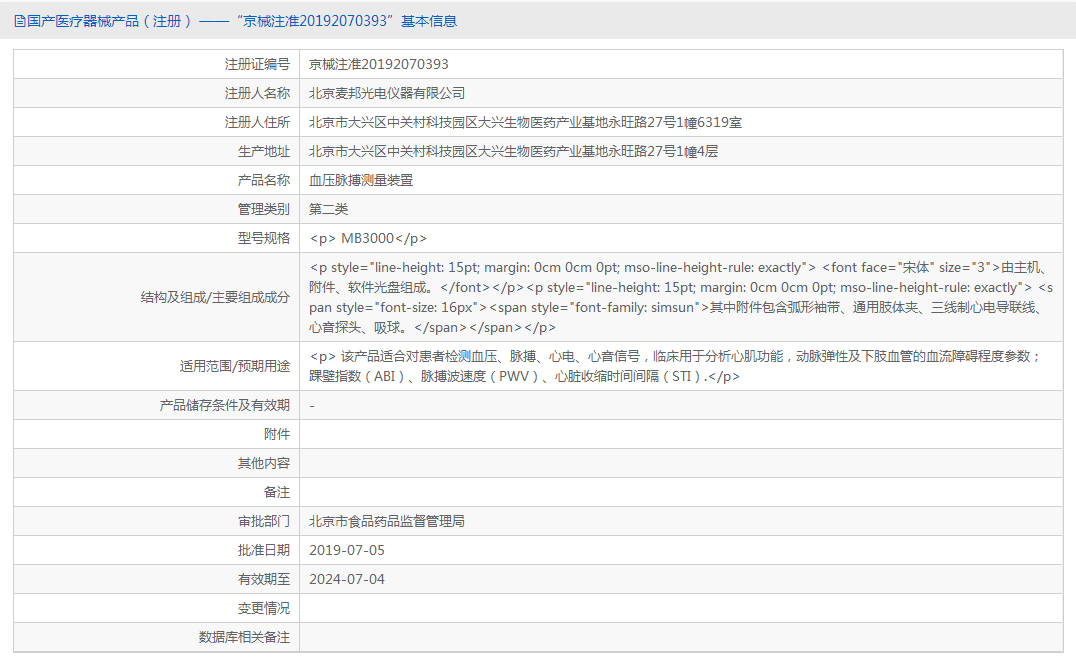Click registration number 京械注准20192070393 value
Viewport: 1076px width, 664px height.
tap(379, 64)
